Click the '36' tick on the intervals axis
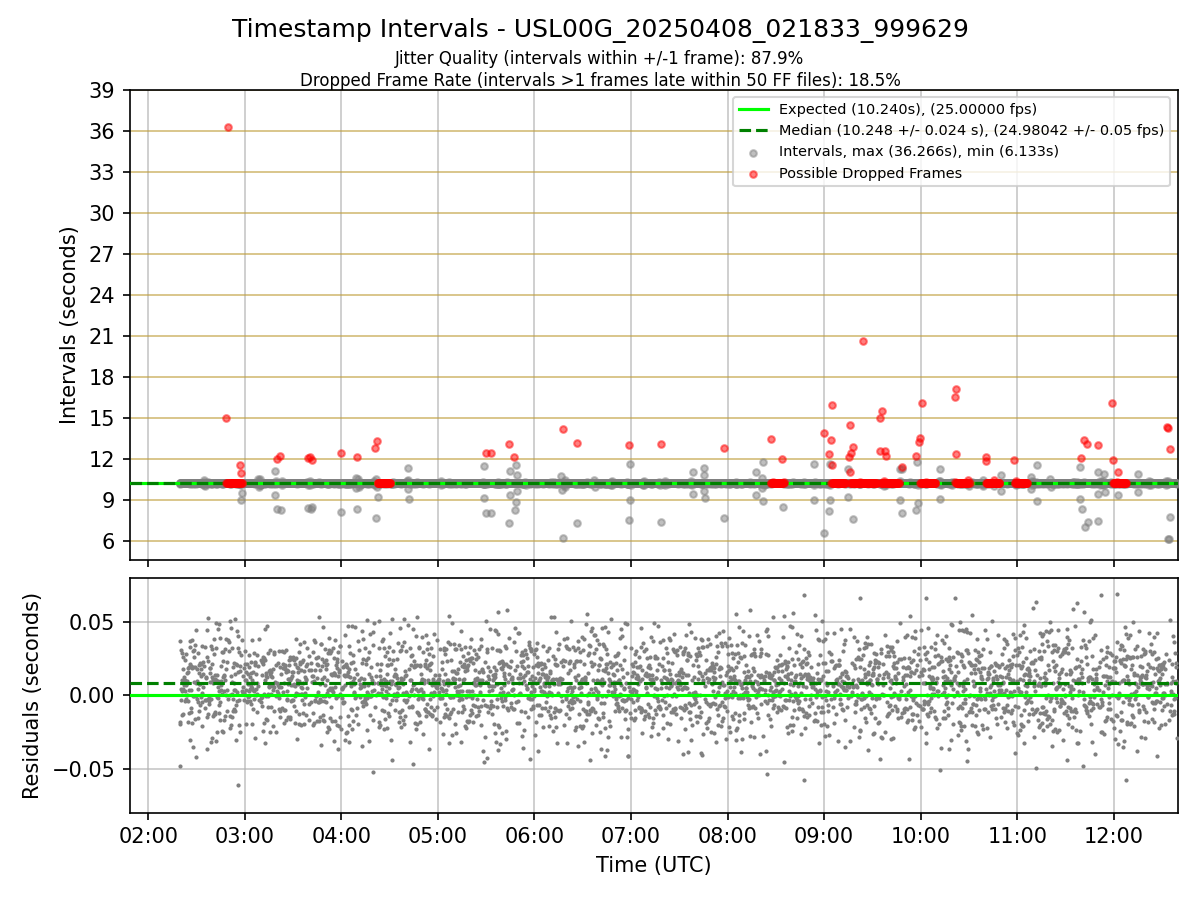1200x900 pixels. click(102, 132)
